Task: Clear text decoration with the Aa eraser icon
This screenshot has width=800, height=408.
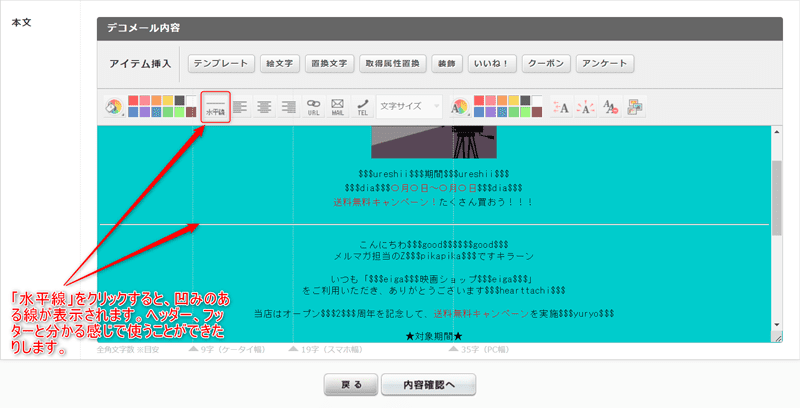Action: tap(610, 107)
